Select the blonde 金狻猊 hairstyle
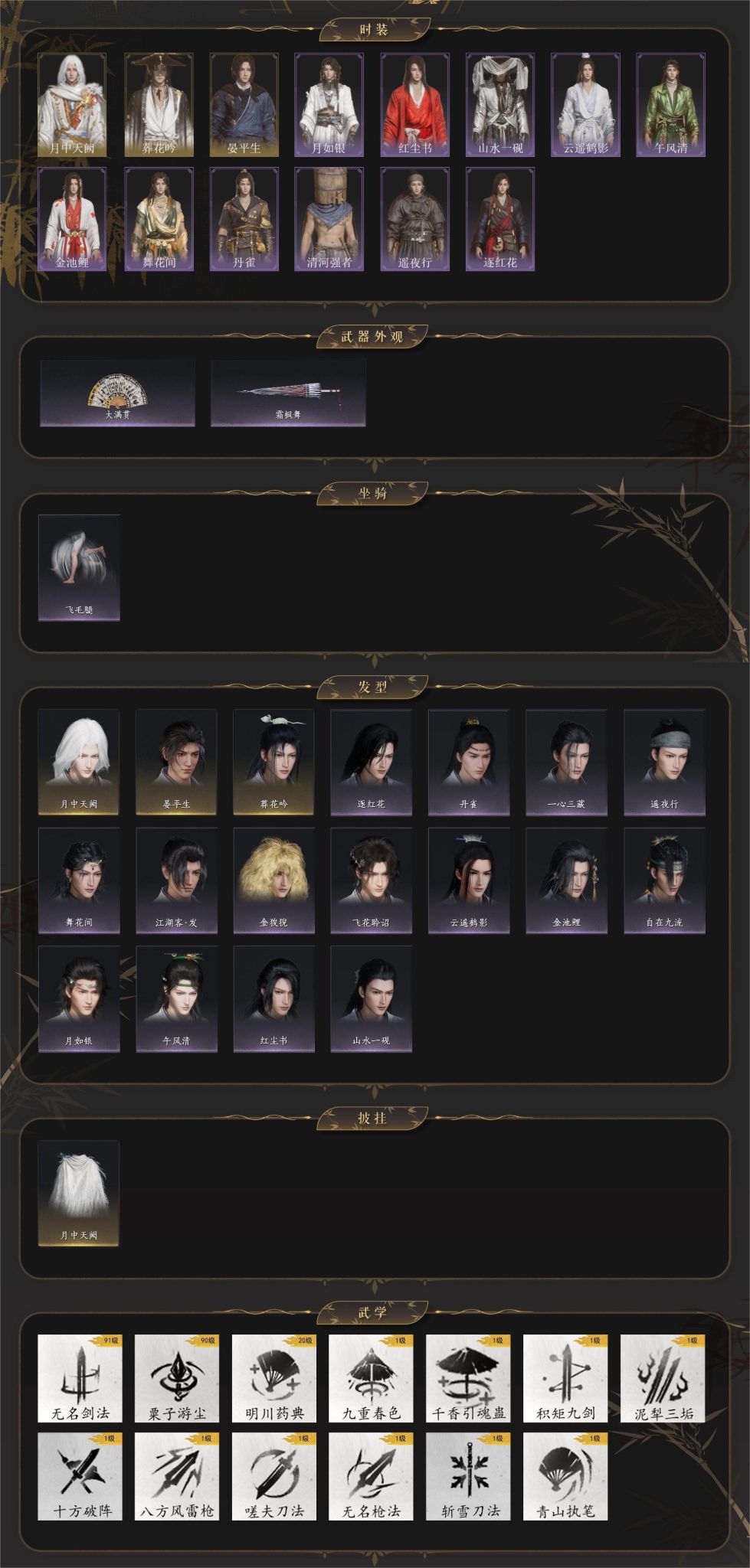 point(273,880)
